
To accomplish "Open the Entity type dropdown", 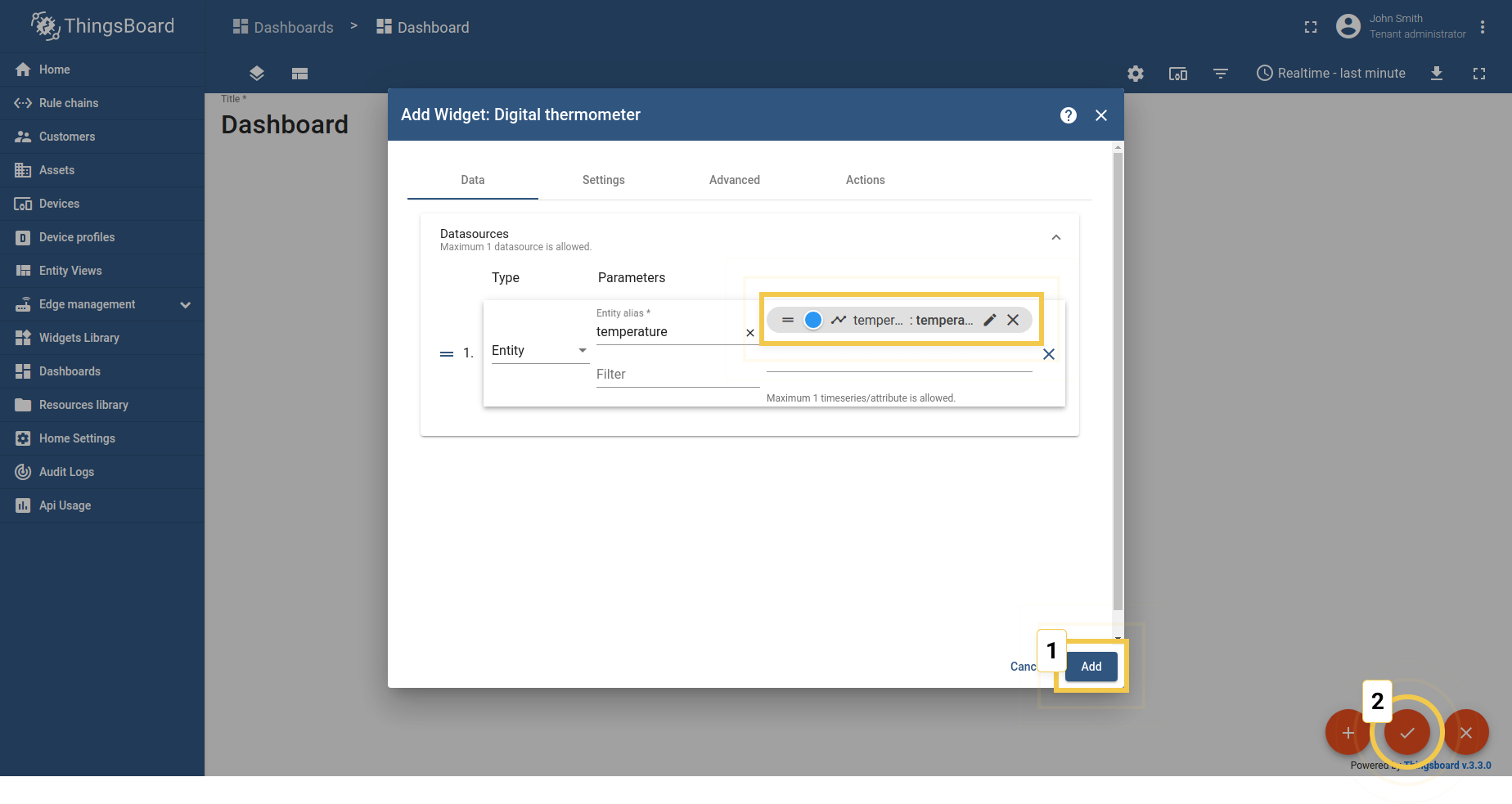I will [539, 351].
